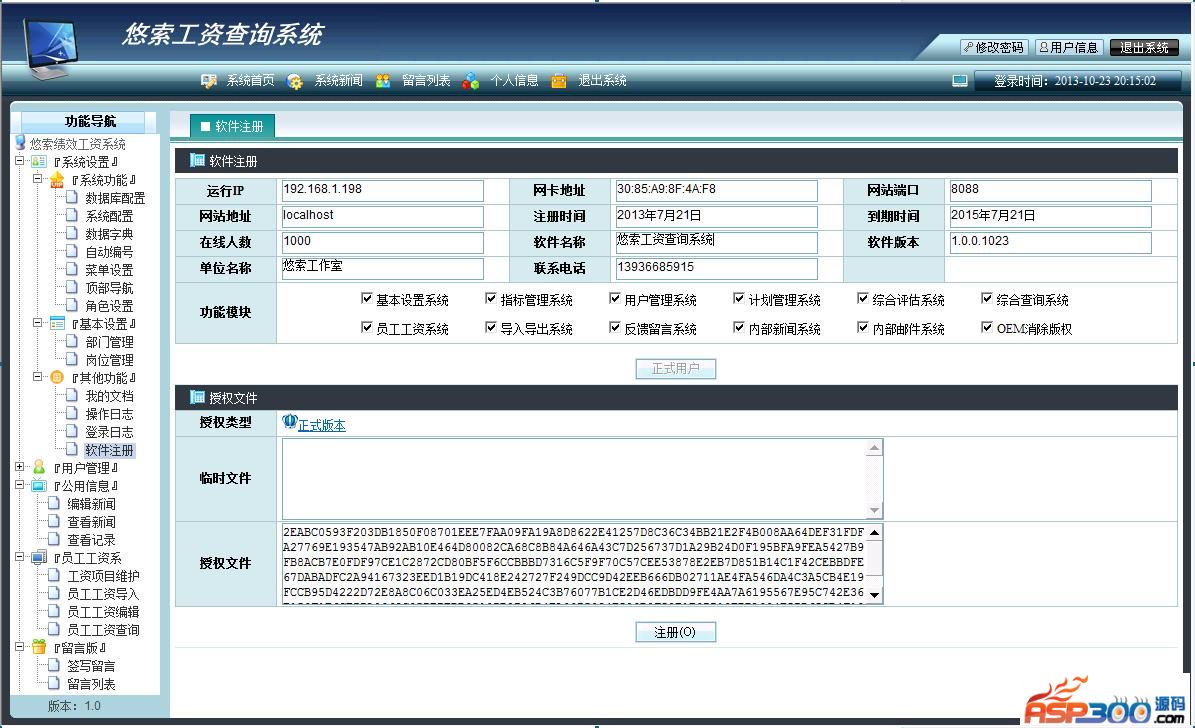
Task: Open the 正式版本 link
Action: click(322, 425)
